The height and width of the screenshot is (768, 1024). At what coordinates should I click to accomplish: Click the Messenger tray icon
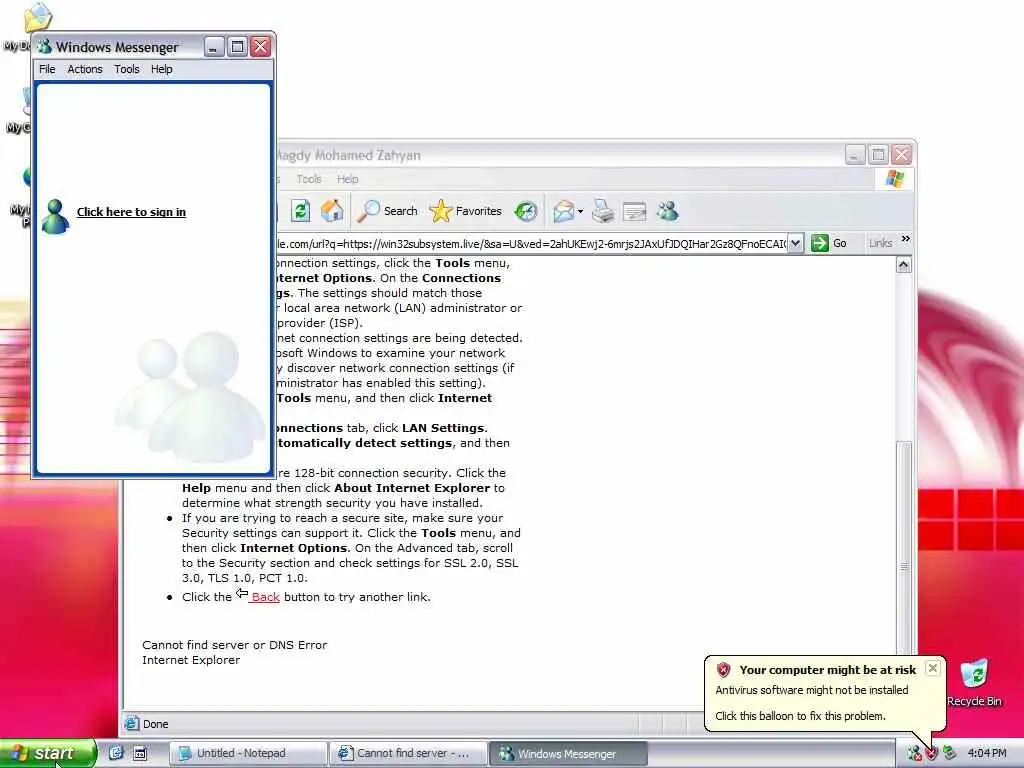(914, 754)
